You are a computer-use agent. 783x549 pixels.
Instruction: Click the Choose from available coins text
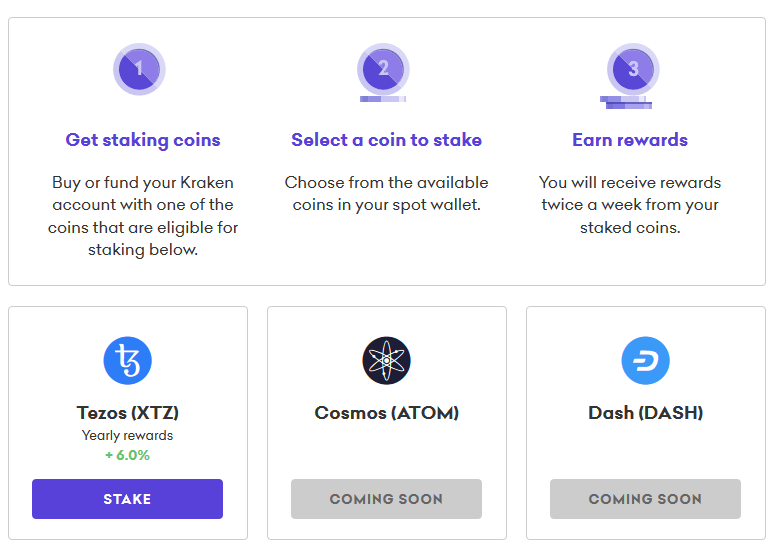click(387, 194)
